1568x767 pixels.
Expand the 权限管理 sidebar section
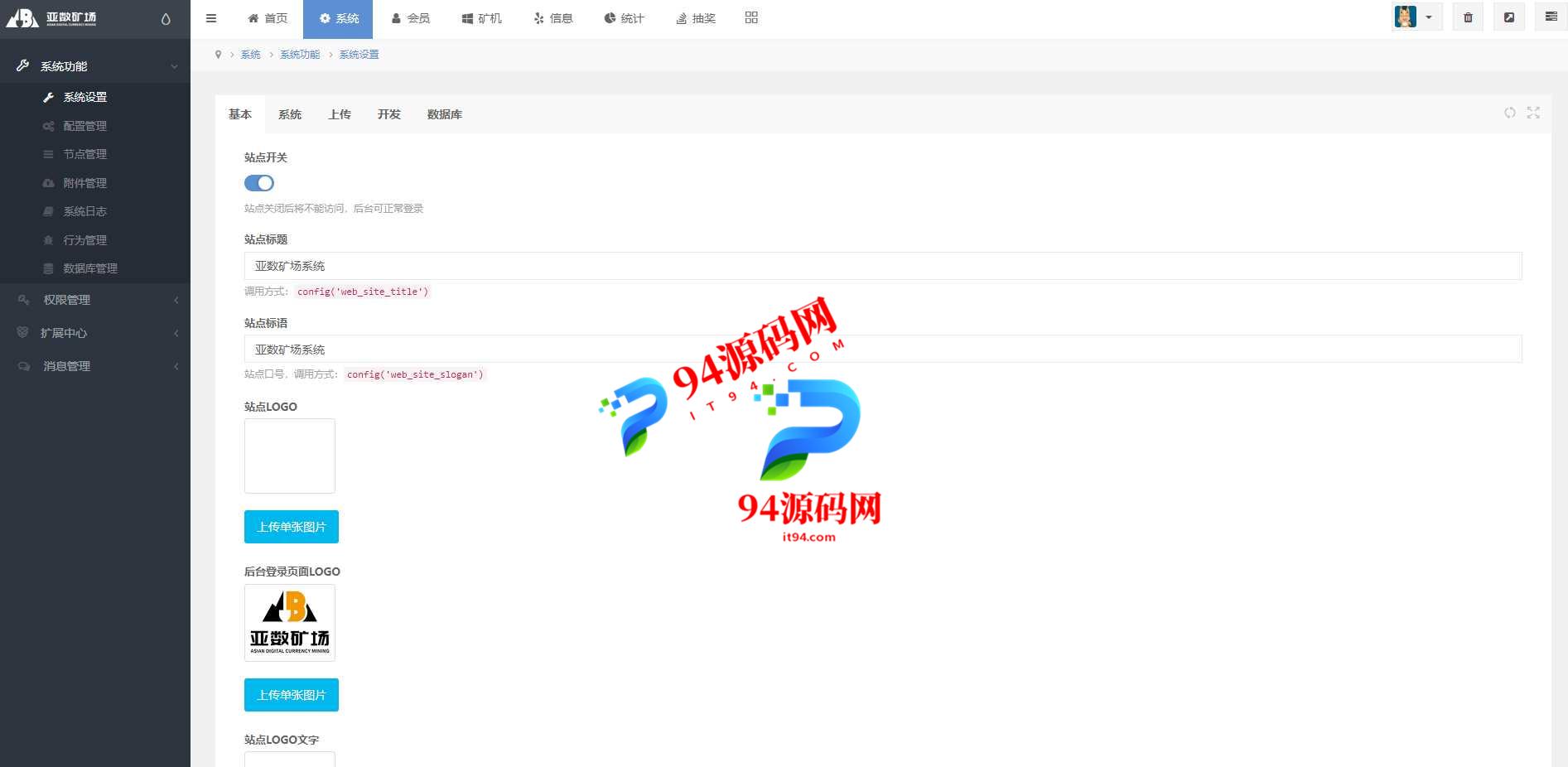coord(95,300)
